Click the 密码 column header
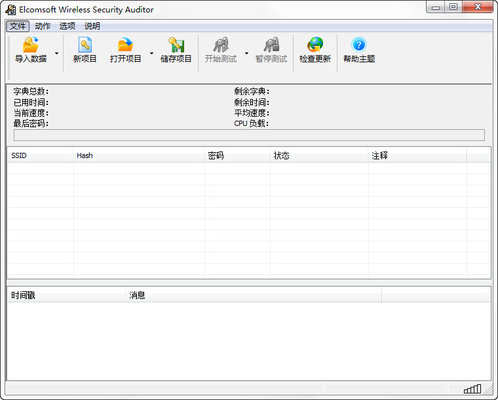 pyautogui.click(x=237, y=156)
